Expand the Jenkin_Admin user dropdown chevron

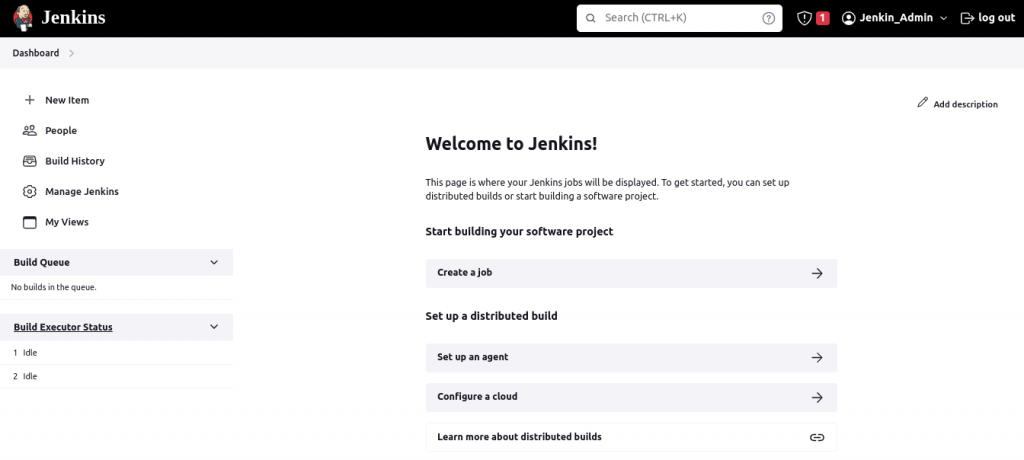point(943,18)
